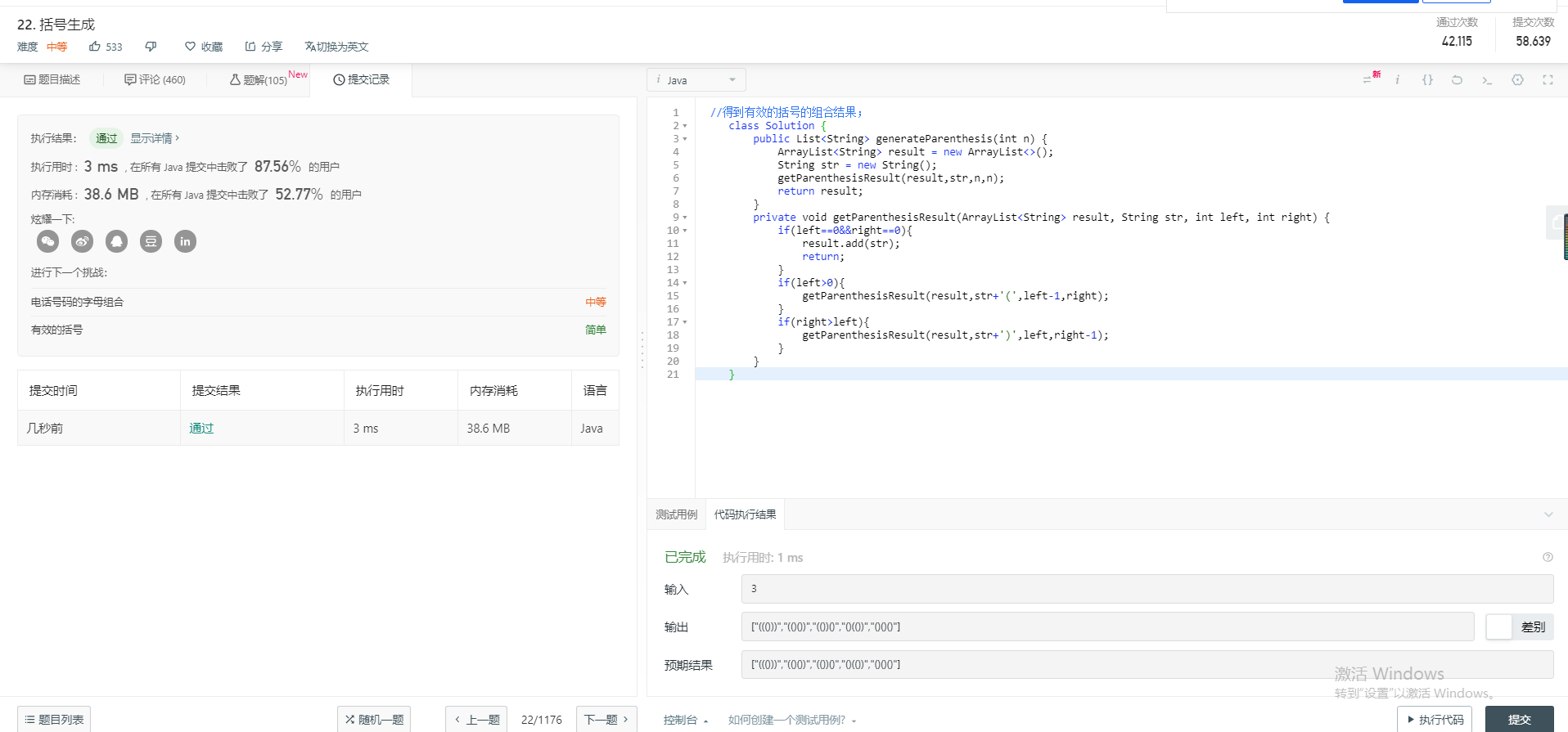The height and width of the screenshot is (732, 1568).
Task: Go to previous problem 上一题
Action: tap(476, 720)
